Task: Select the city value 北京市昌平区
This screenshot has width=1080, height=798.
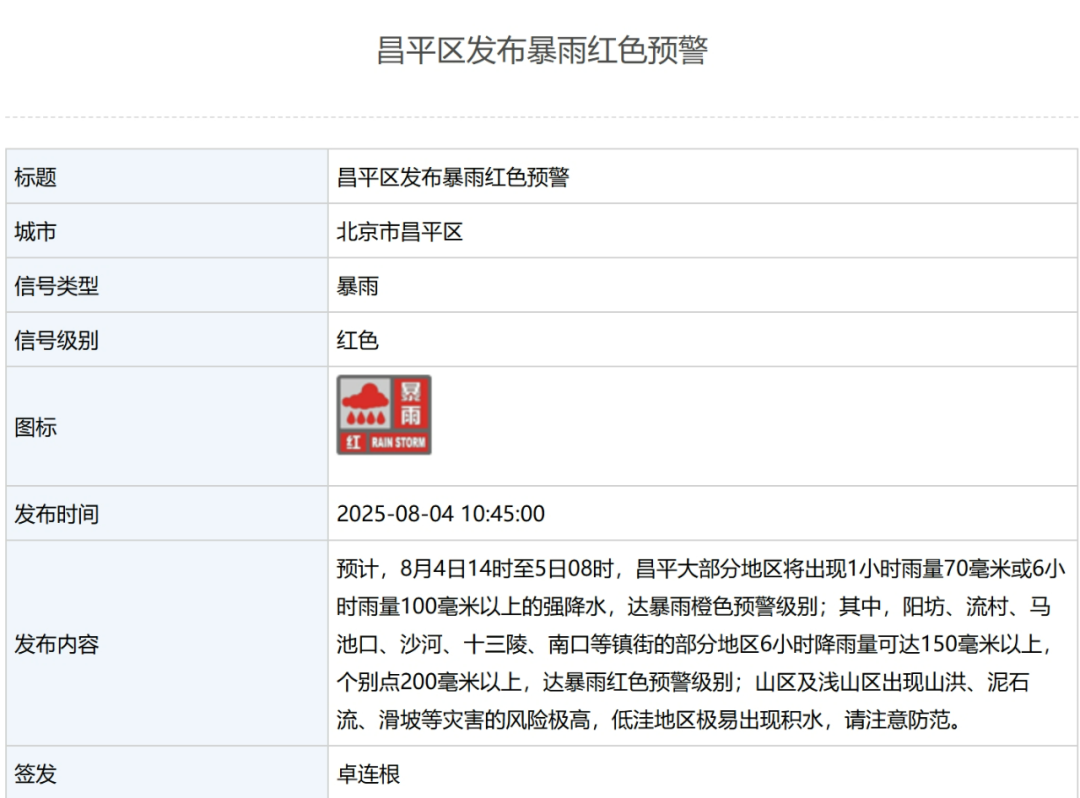Action: [400, 232]
